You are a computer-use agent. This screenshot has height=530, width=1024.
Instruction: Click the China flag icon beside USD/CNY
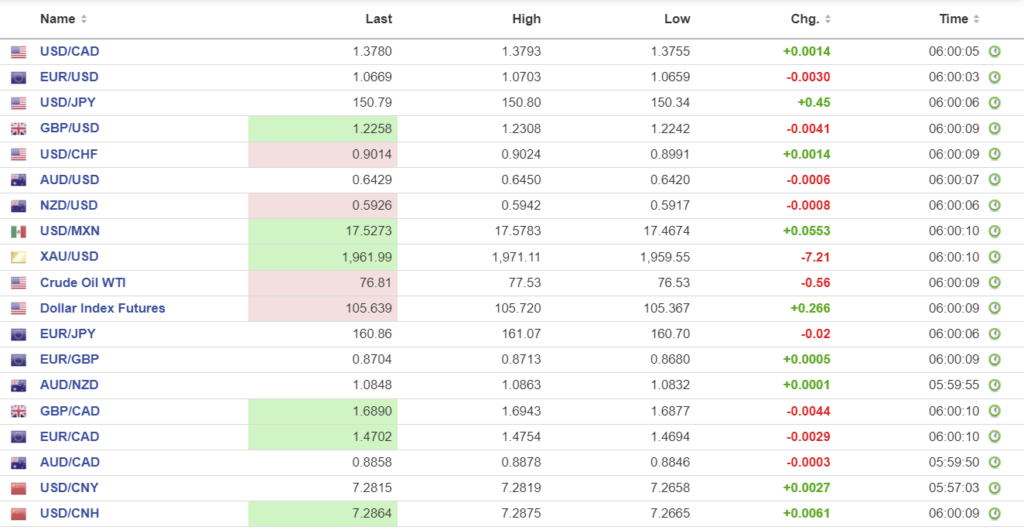(x=19, y=489)
